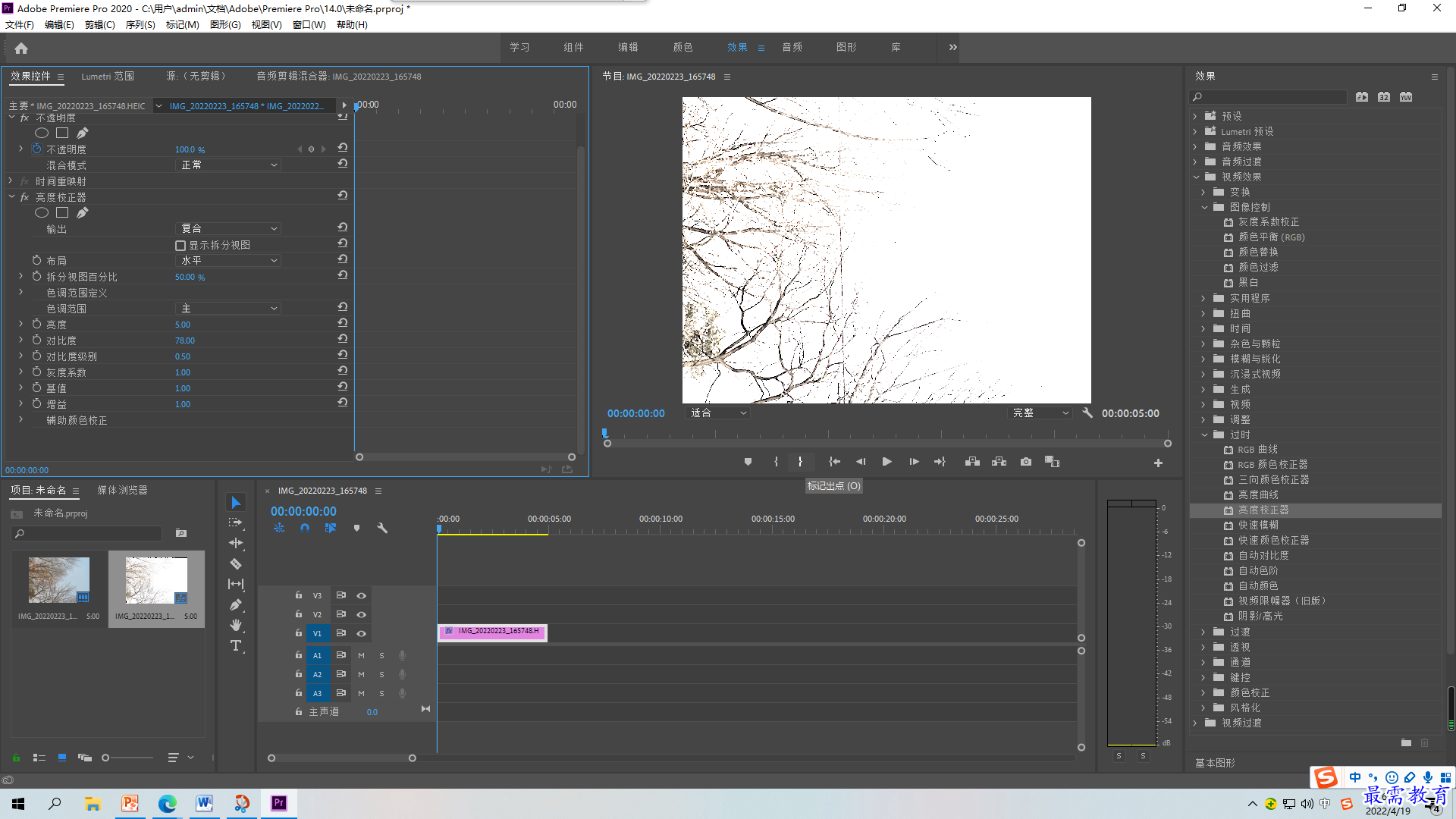Screen dimensions: 1456x819
Task: Select the Type tool
Action: [236, 645]
